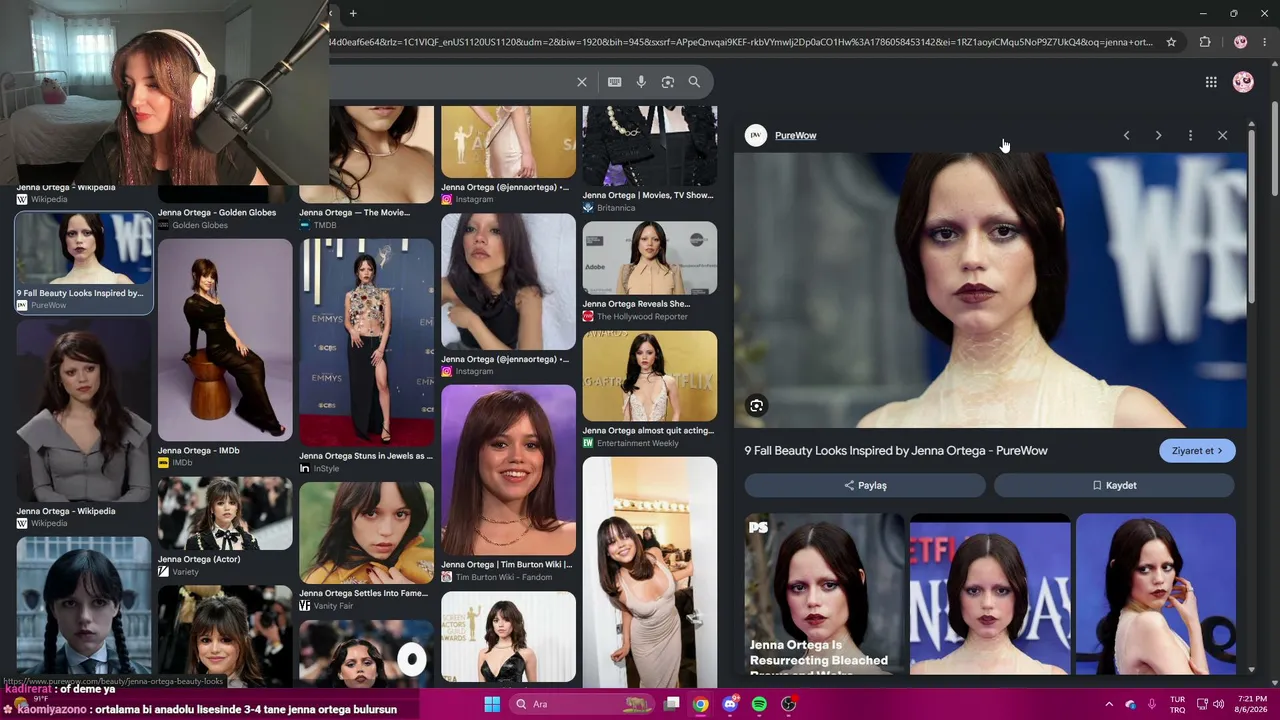
Task: Open the Chrome three-dot menu
Action: coord(1264,42)
